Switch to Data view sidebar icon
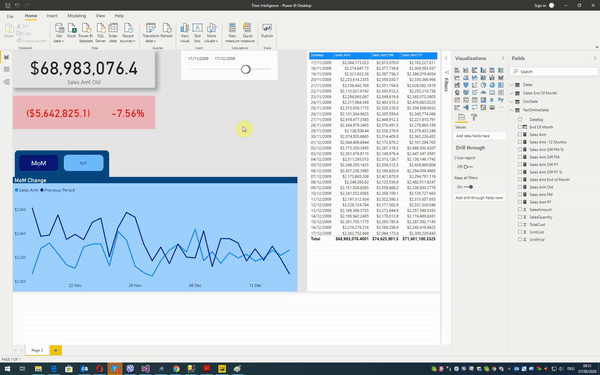The width and height of the screenshot is (600, 375). pos(7,69)
